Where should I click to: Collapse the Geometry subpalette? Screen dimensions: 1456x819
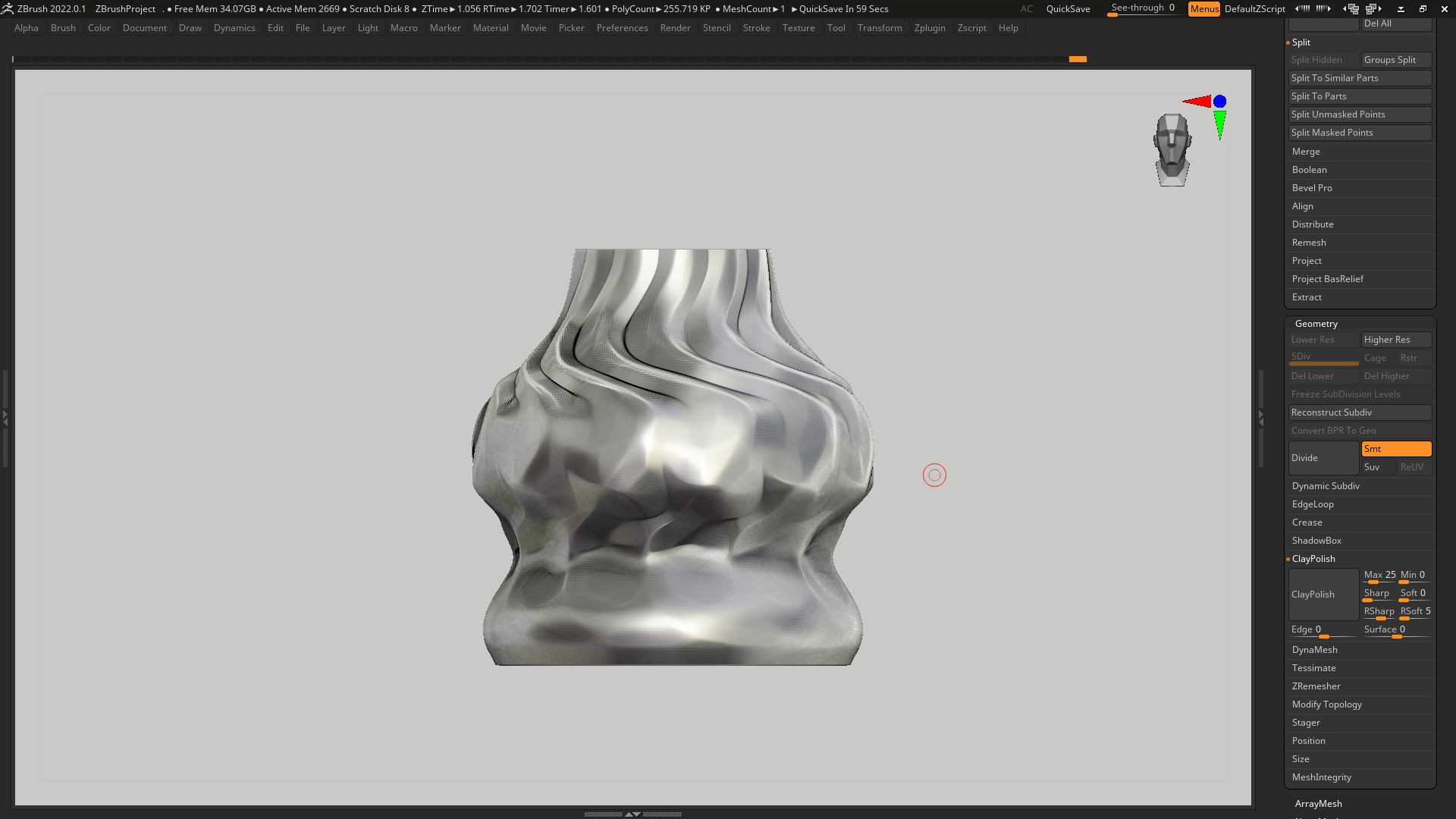[x=1316, y=324]
